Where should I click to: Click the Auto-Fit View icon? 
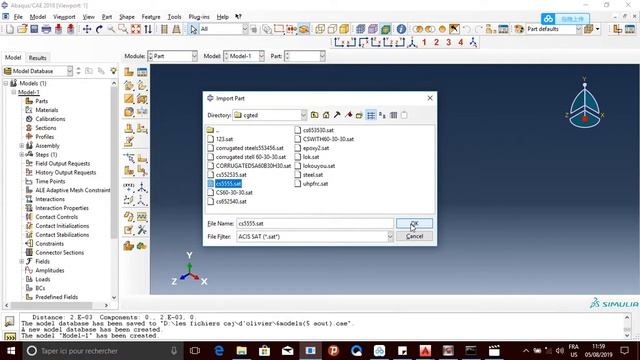136,29
